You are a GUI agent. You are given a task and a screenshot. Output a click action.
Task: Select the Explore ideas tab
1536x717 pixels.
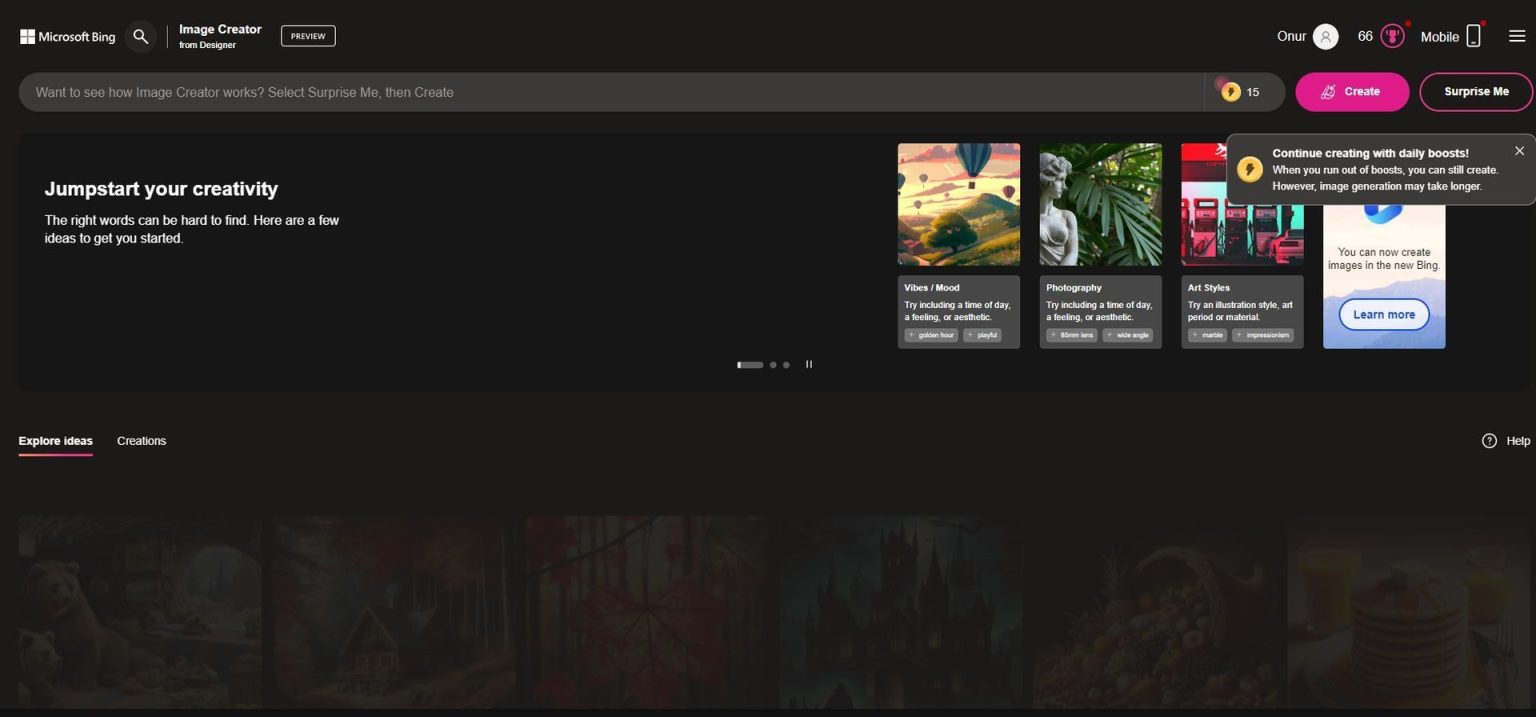point(56,441)
